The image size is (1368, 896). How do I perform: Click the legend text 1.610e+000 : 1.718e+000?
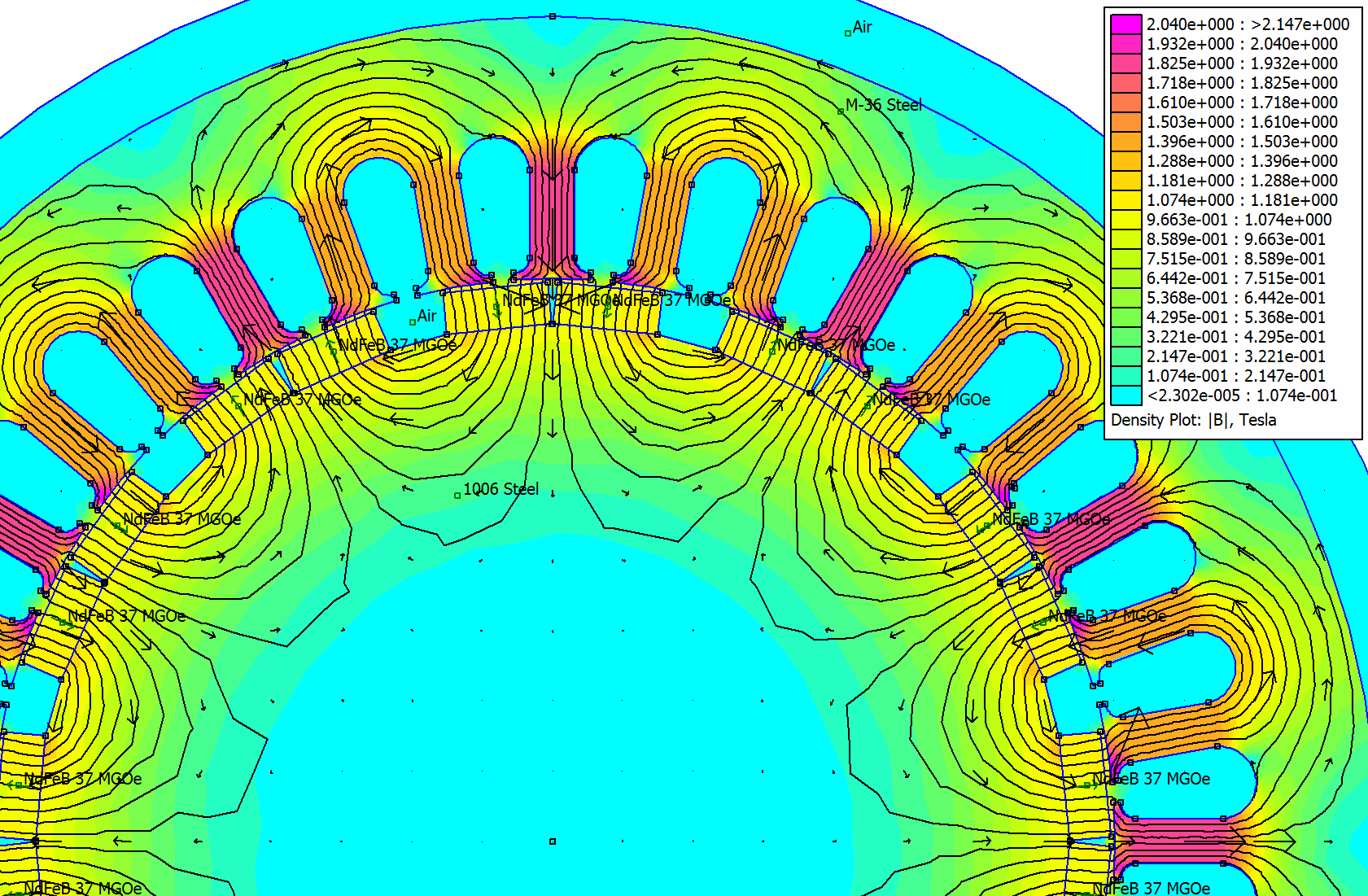(1242, 103)
